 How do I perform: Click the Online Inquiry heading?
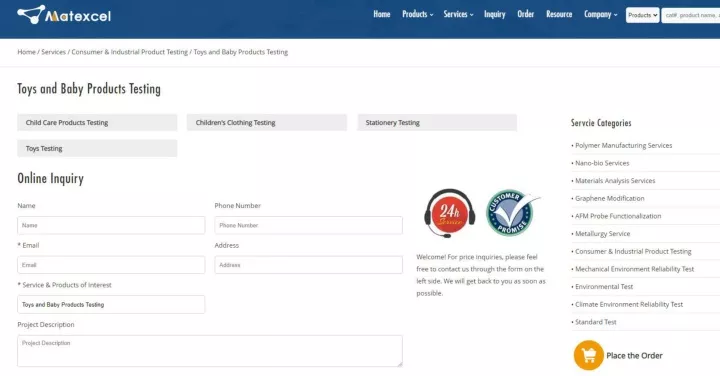[51, 179]
